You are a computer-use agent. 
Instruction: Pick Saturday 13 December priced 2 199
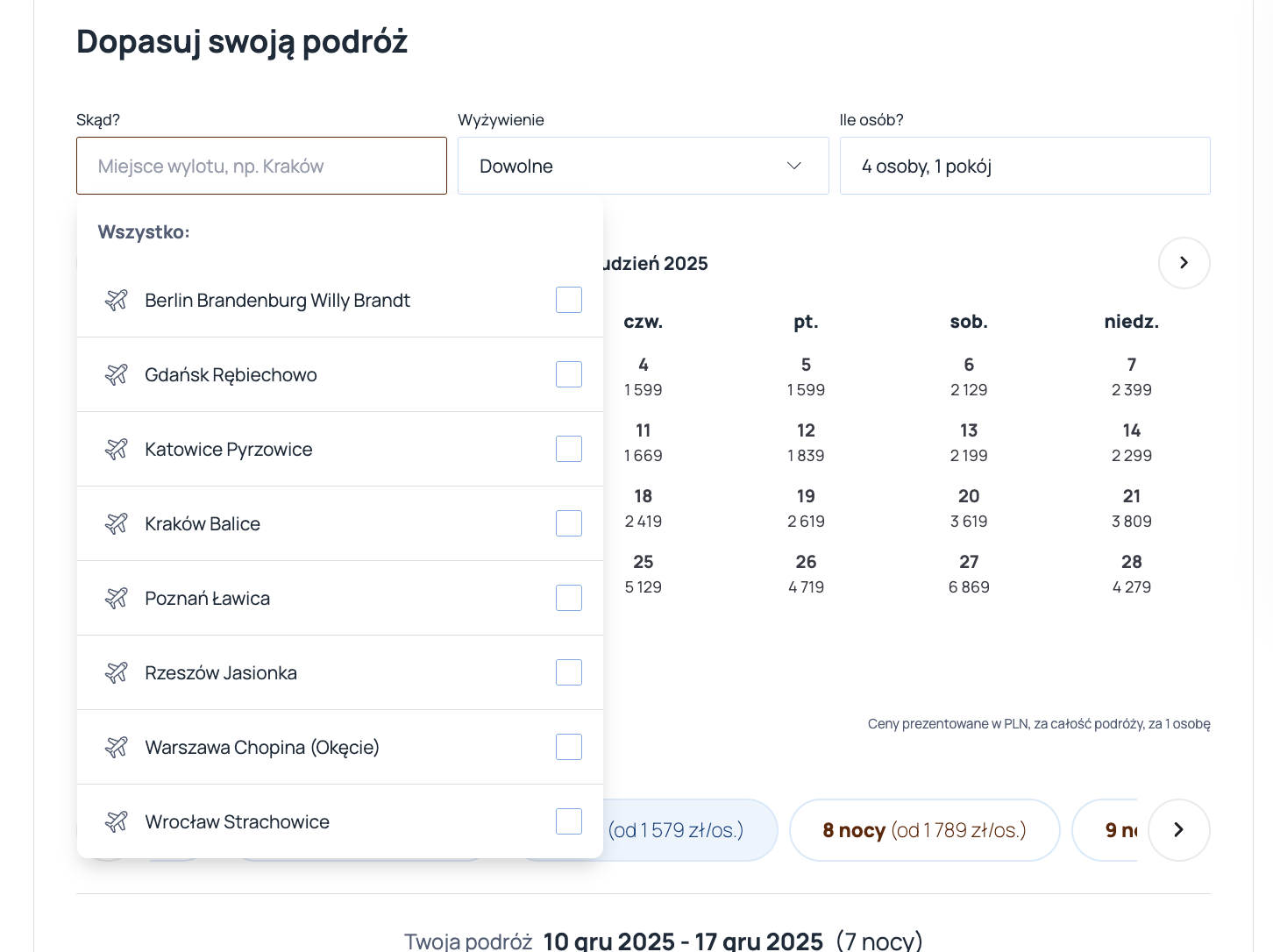969,443
